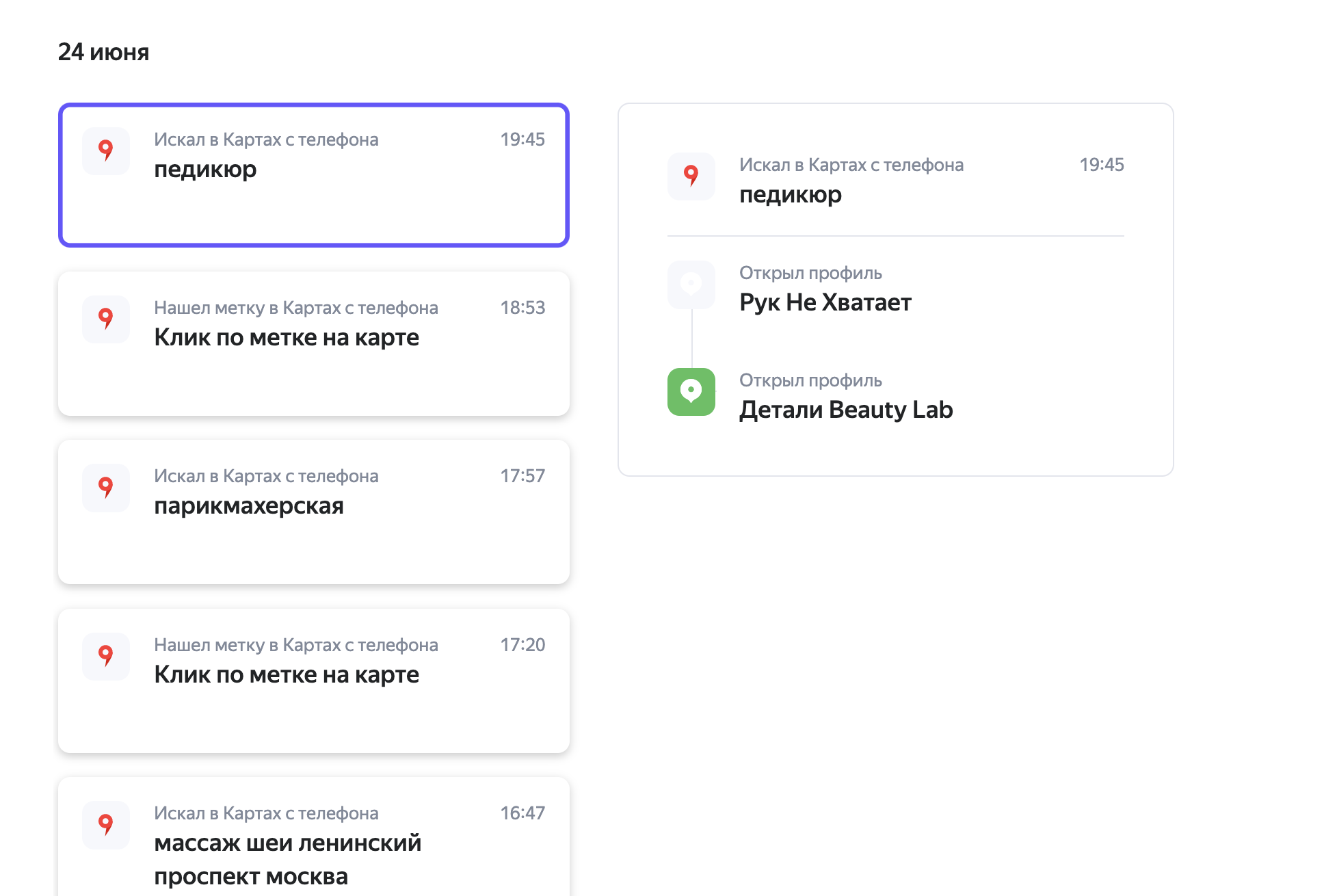Click gray pin icon beside Рук Не Хватает
Image resolution: width=1324 pixels, height=896 pixels.
click(691, 284)
